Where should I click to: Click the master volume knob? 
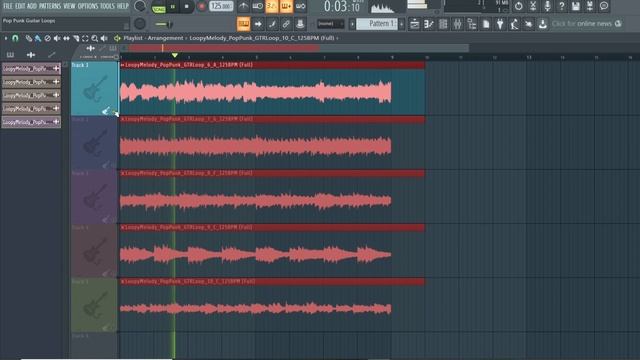tap(140, 6)
